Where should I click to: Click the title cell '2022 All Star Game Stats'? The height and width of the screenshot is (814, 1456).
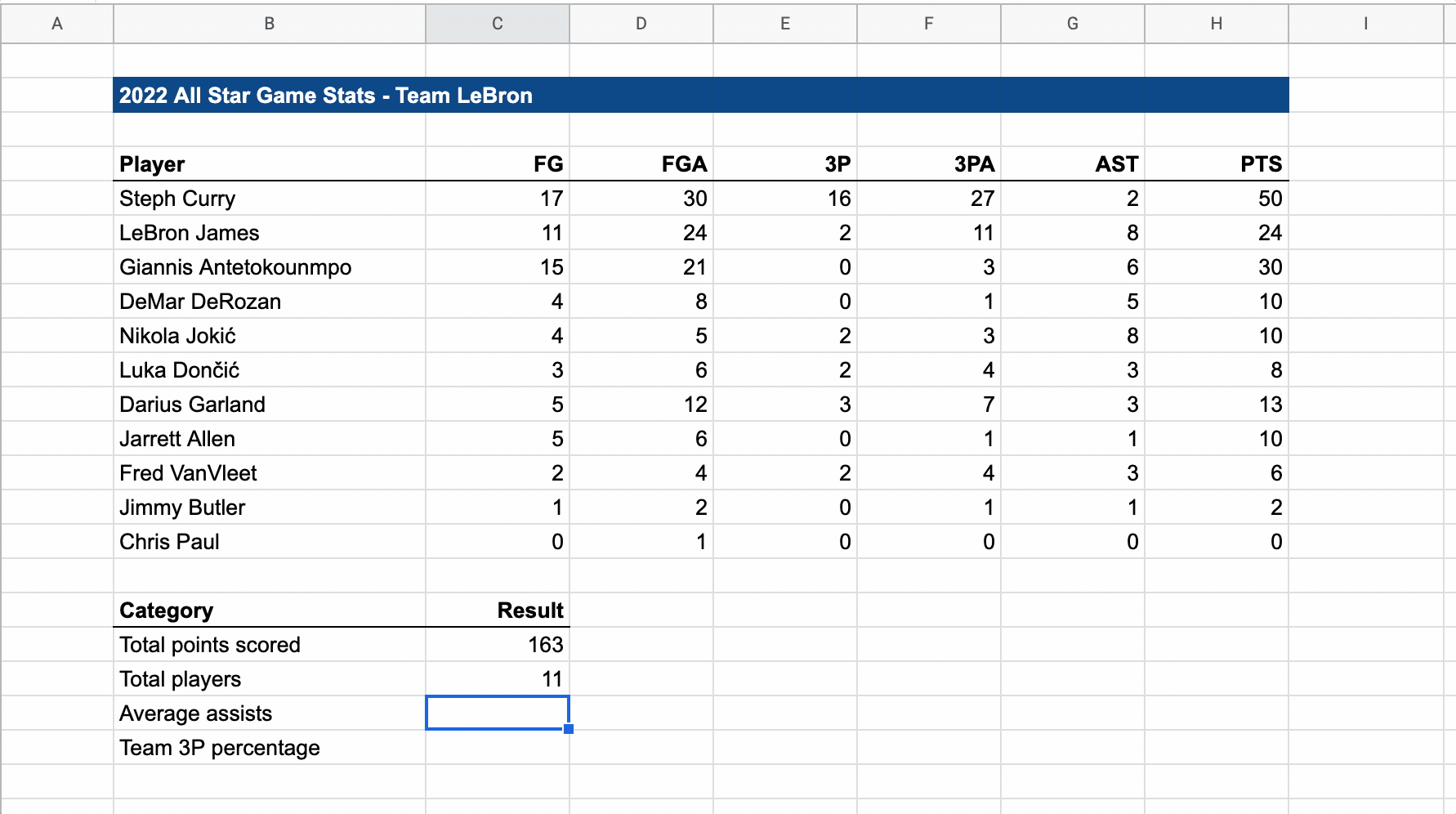[x=325, y=96]
